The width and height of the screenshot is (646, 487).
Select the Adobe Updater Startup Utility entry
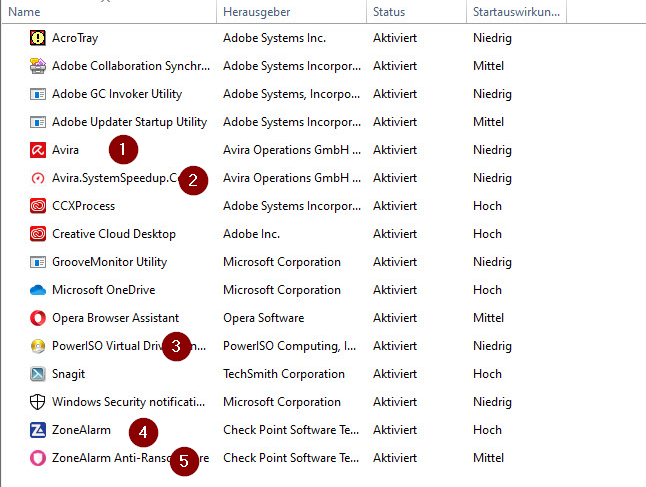[129, 122]
